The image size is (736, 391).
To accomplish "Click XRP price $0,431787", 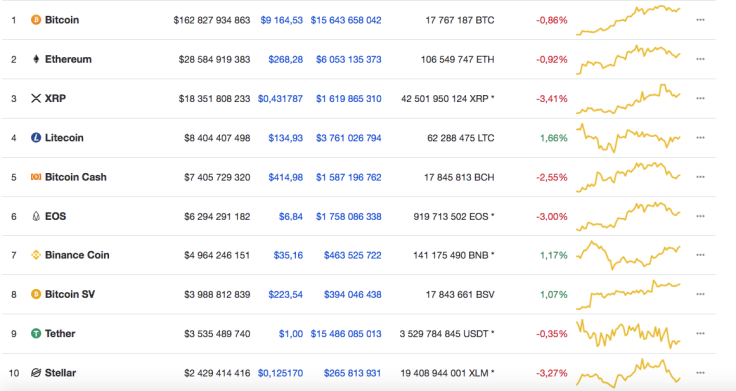I will coord(280,99).
